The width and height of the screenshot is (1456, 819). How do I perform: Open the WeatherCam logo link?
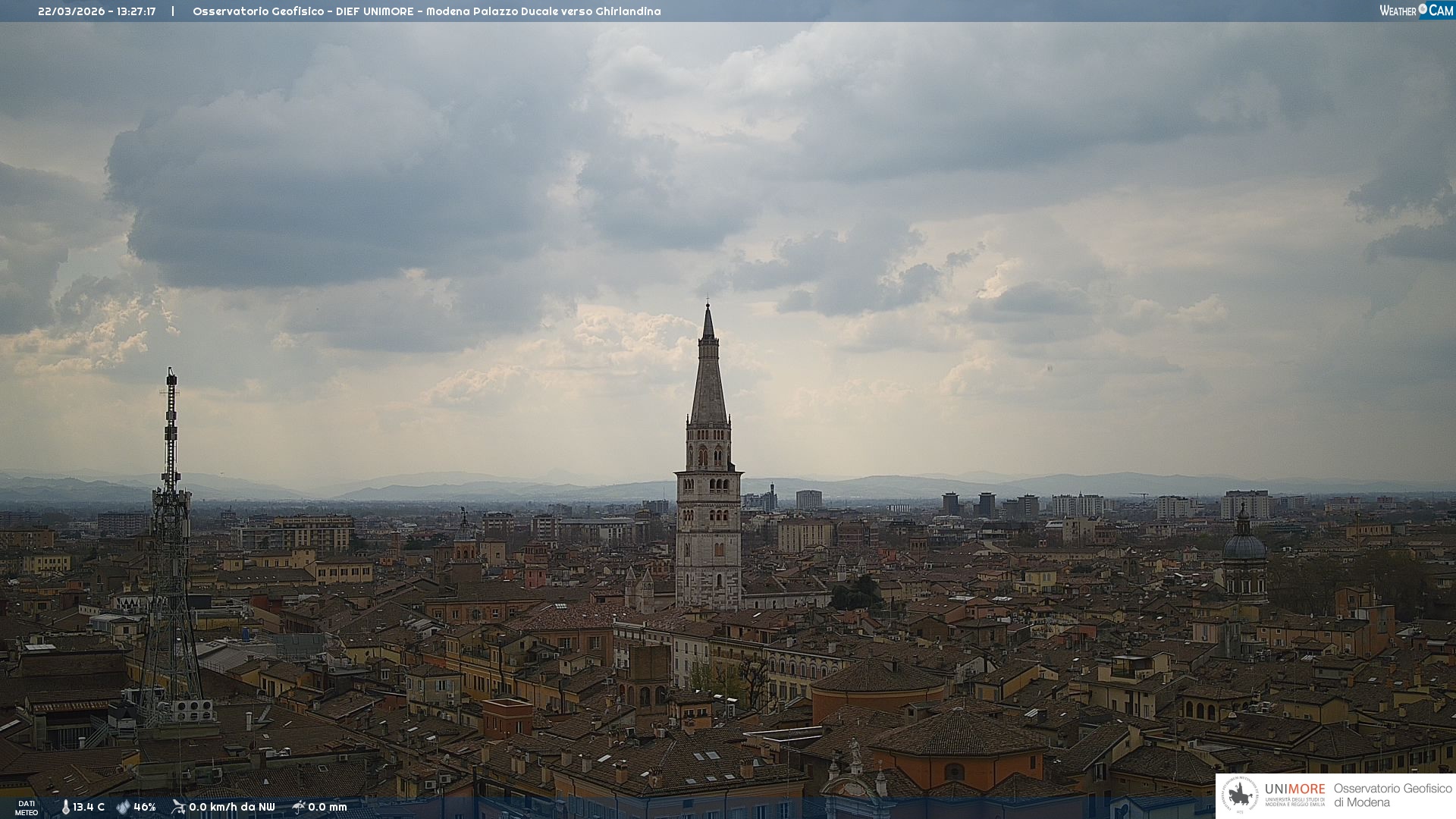tap(1415, 11)
